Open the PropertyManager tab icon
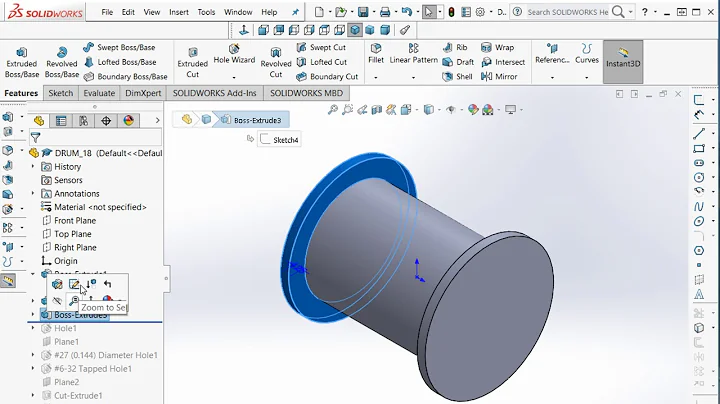The image size is (720, 404). pos(61,121)
